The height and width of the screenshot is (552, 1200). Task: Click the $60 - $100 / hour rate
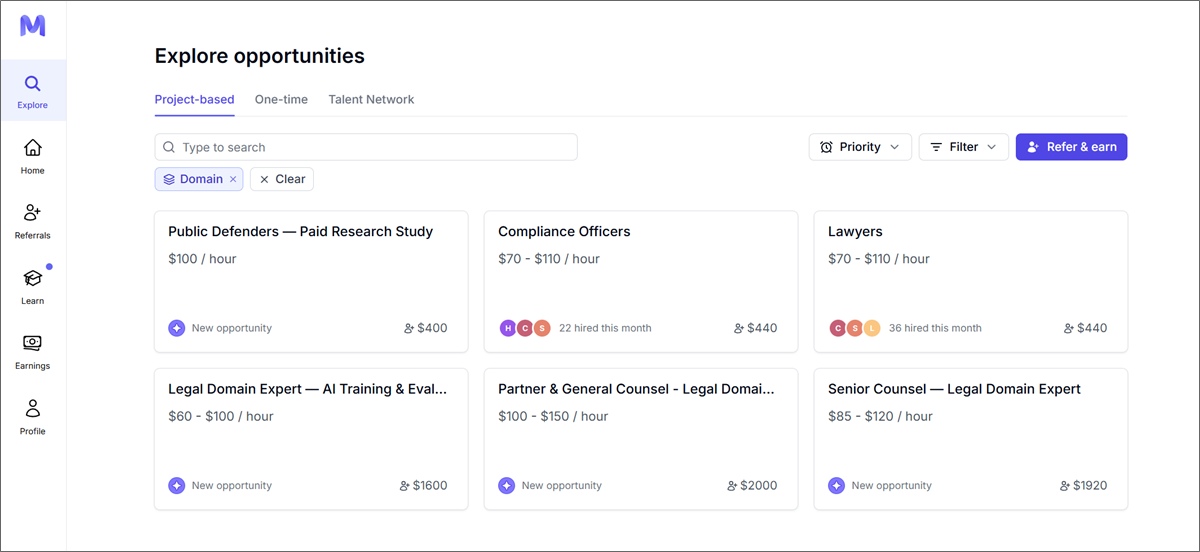coord(221,417)
